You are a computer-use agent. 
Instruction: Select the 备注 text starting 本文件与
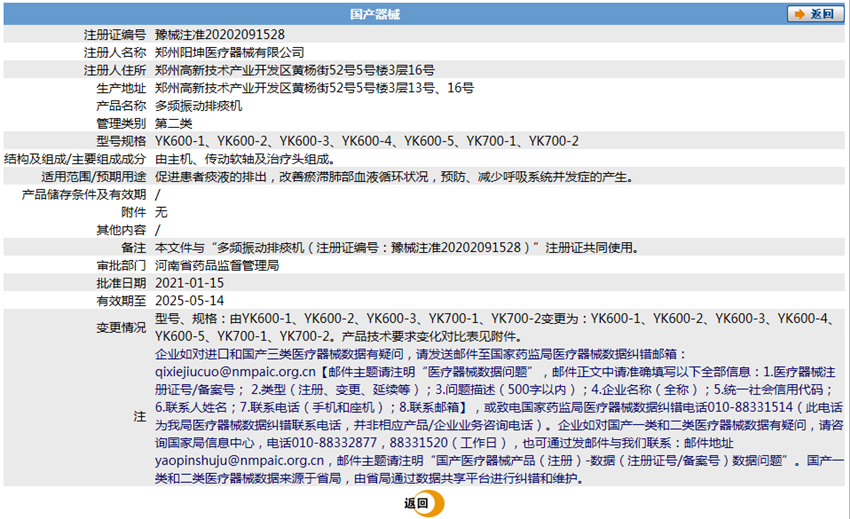click(x=397, y=248)
